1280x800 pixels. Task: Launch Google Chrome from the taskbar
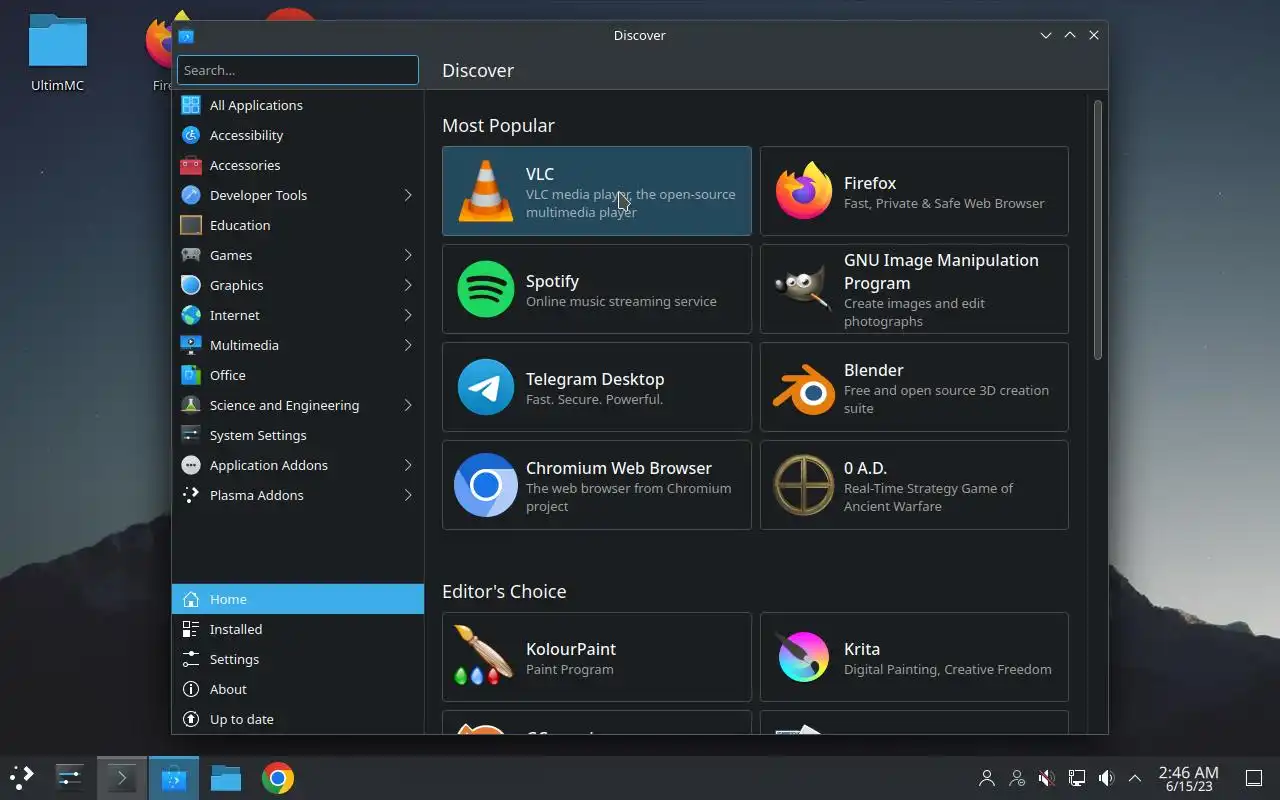[x=278, y=777]
